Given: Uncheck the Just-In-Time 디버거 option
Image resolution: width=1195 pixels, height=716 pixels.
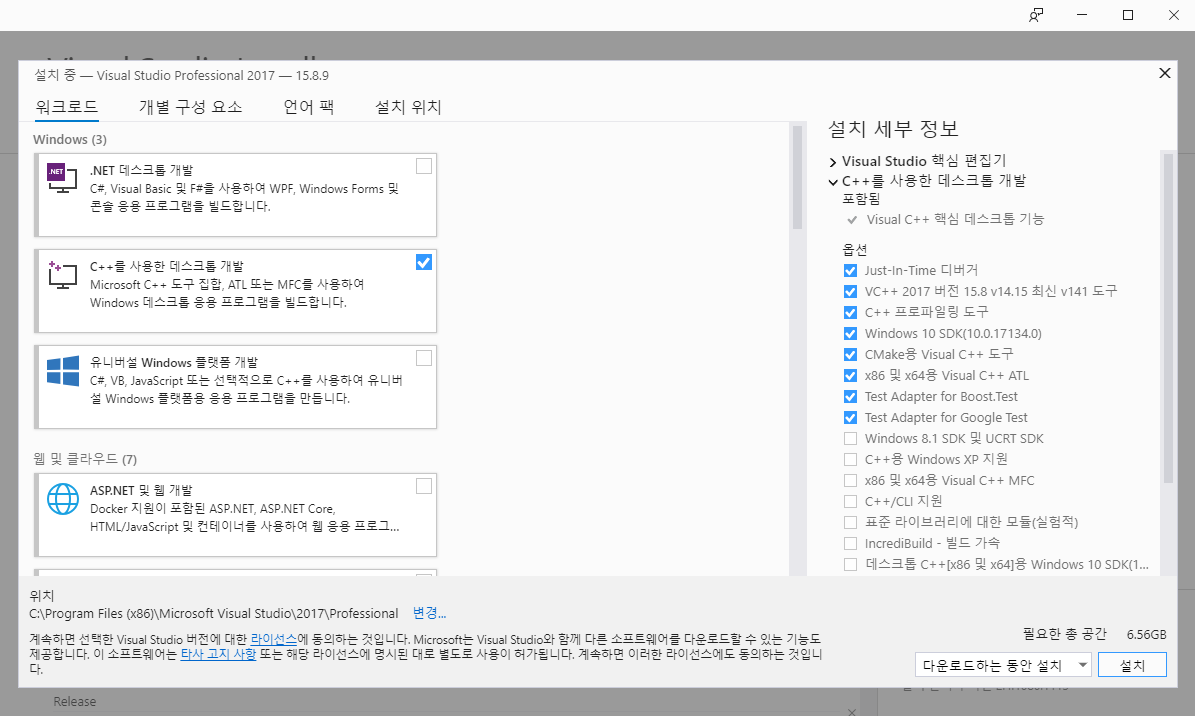Looking at the screenshot, I should tap(851, 271).
